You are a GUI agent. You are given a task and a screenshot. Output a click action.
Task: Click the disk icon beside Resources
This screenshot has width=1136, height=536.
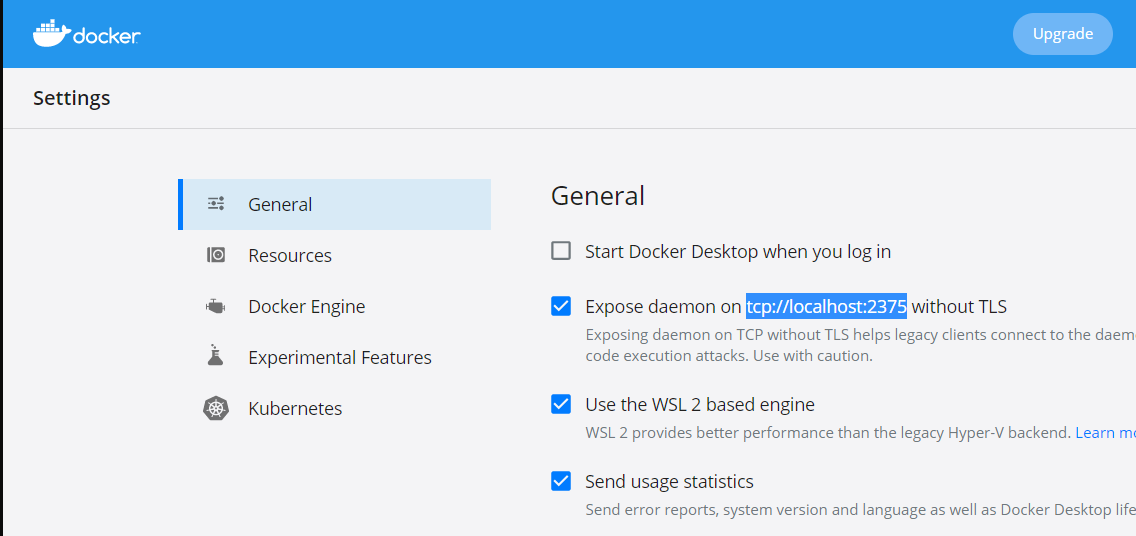pyautogui.click(x=216, y=255)
